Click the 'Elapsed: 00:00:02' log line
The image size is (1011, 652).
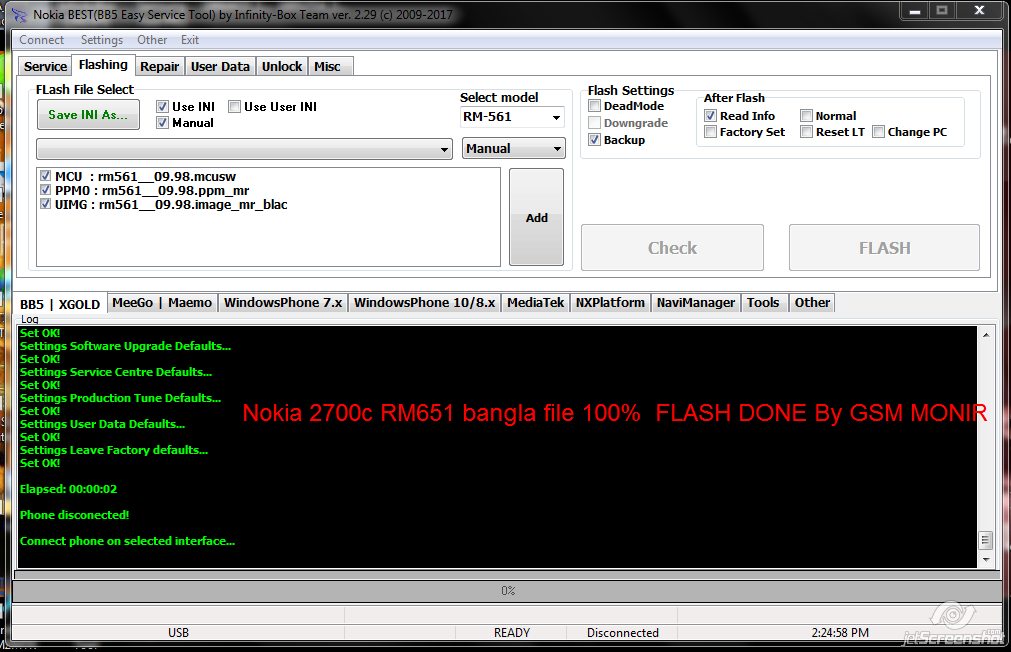click(x=68, y=489)
